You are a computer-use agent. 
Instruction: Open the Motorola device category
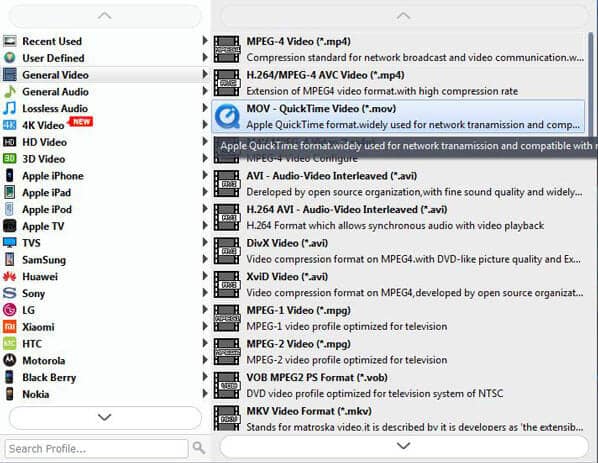[x=105, y=360]
